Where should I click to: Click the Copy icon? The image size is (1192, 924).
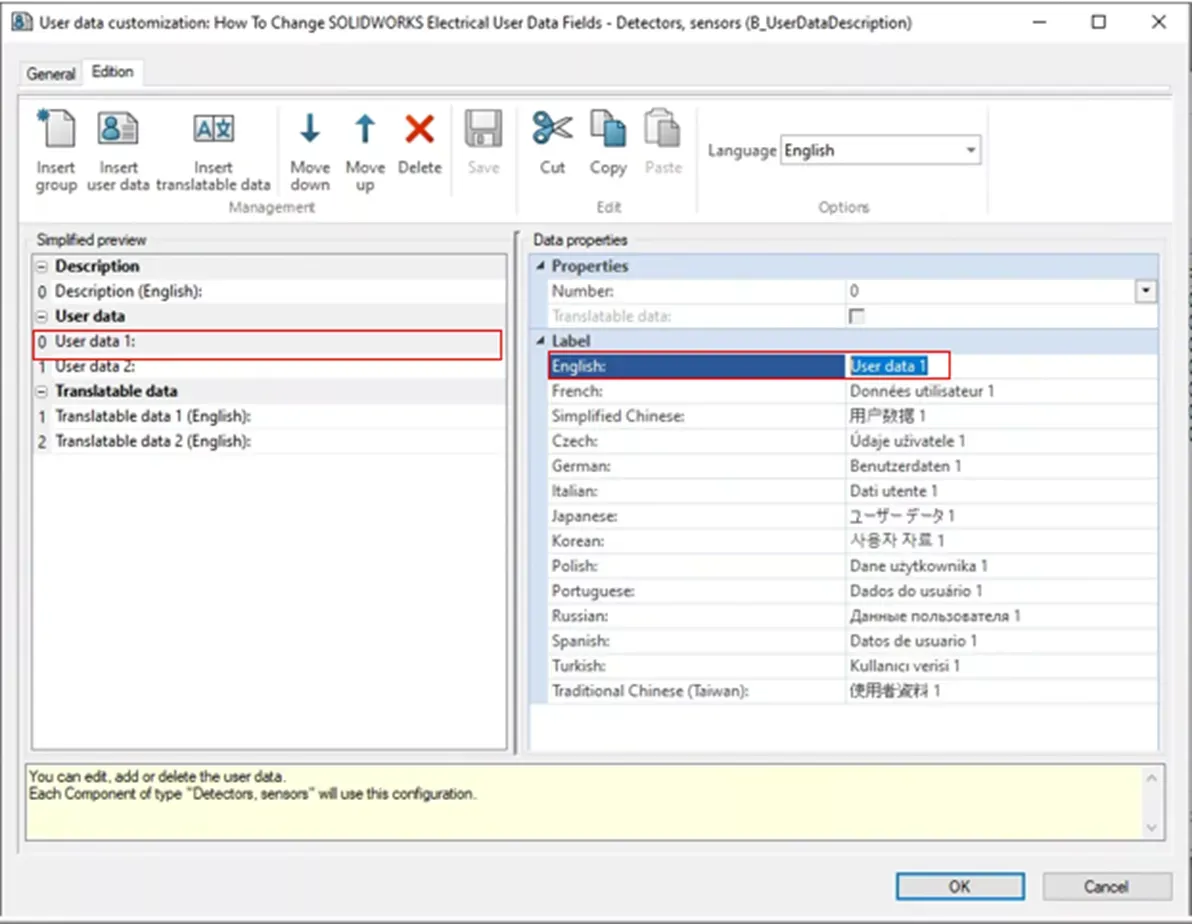pos(608,129)
